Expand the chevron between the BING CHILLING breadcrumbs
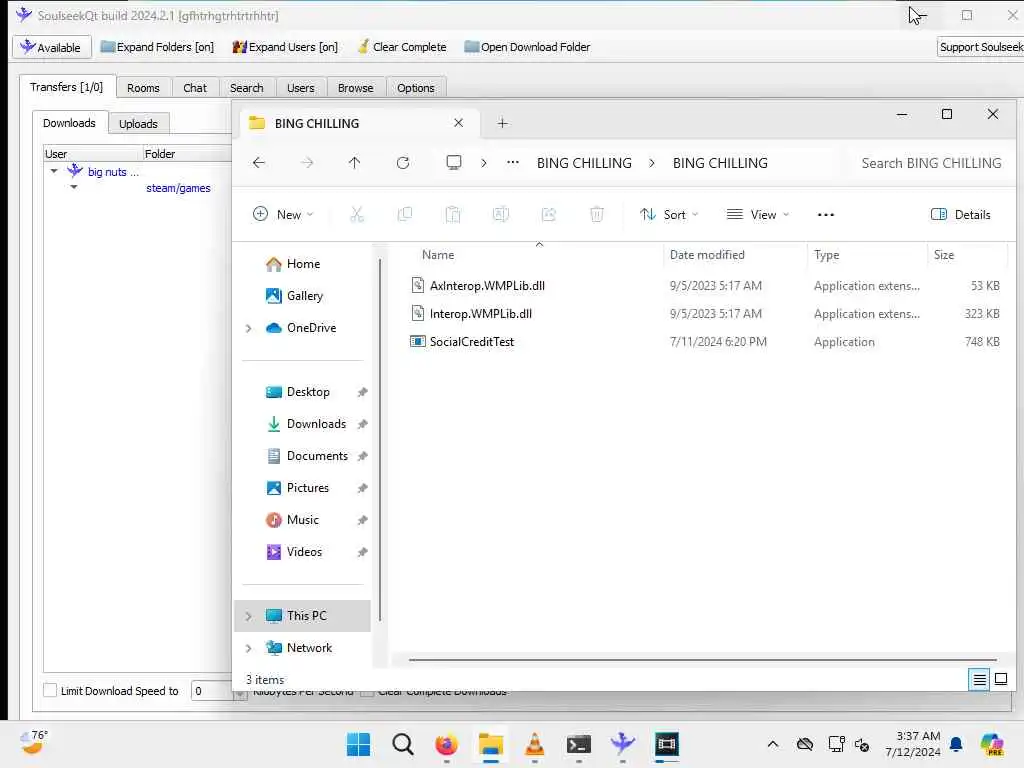 tap(651, 163)
